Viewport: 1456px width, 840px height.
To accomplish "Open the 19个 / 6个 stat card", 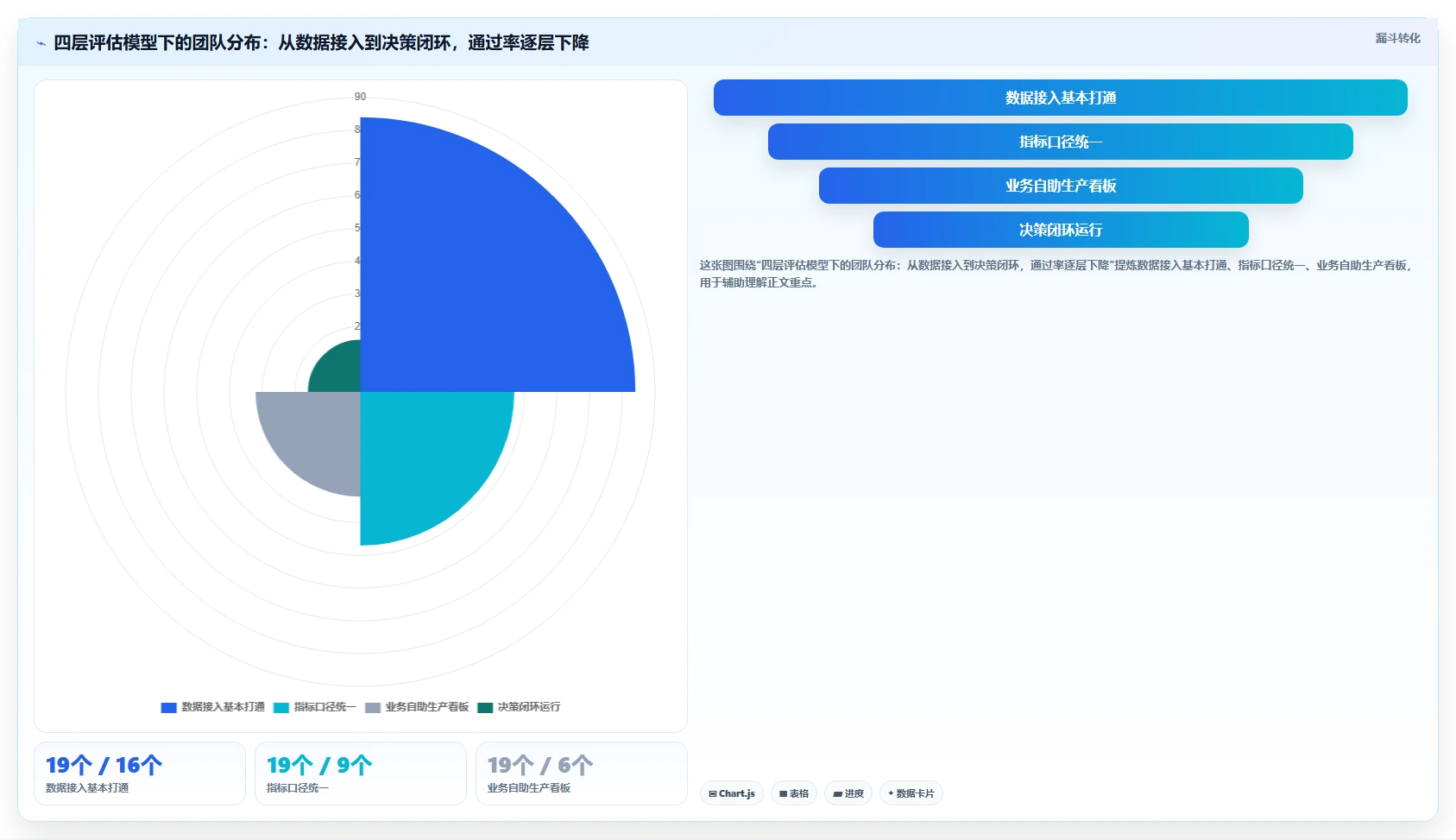I will [582, 774].
